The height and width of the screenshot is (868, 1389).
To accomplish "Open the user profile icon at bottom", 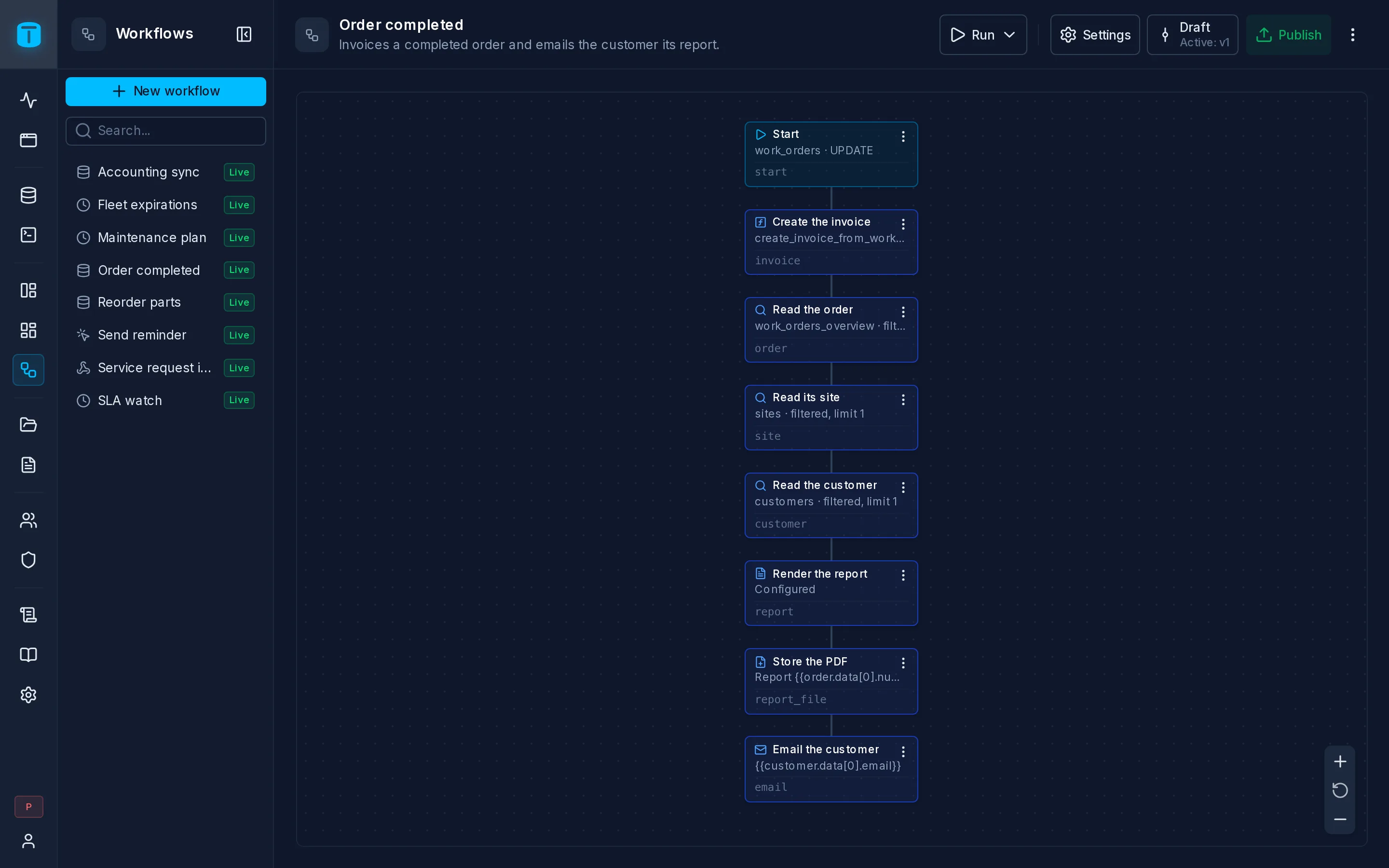I will [x=28, y=841].
